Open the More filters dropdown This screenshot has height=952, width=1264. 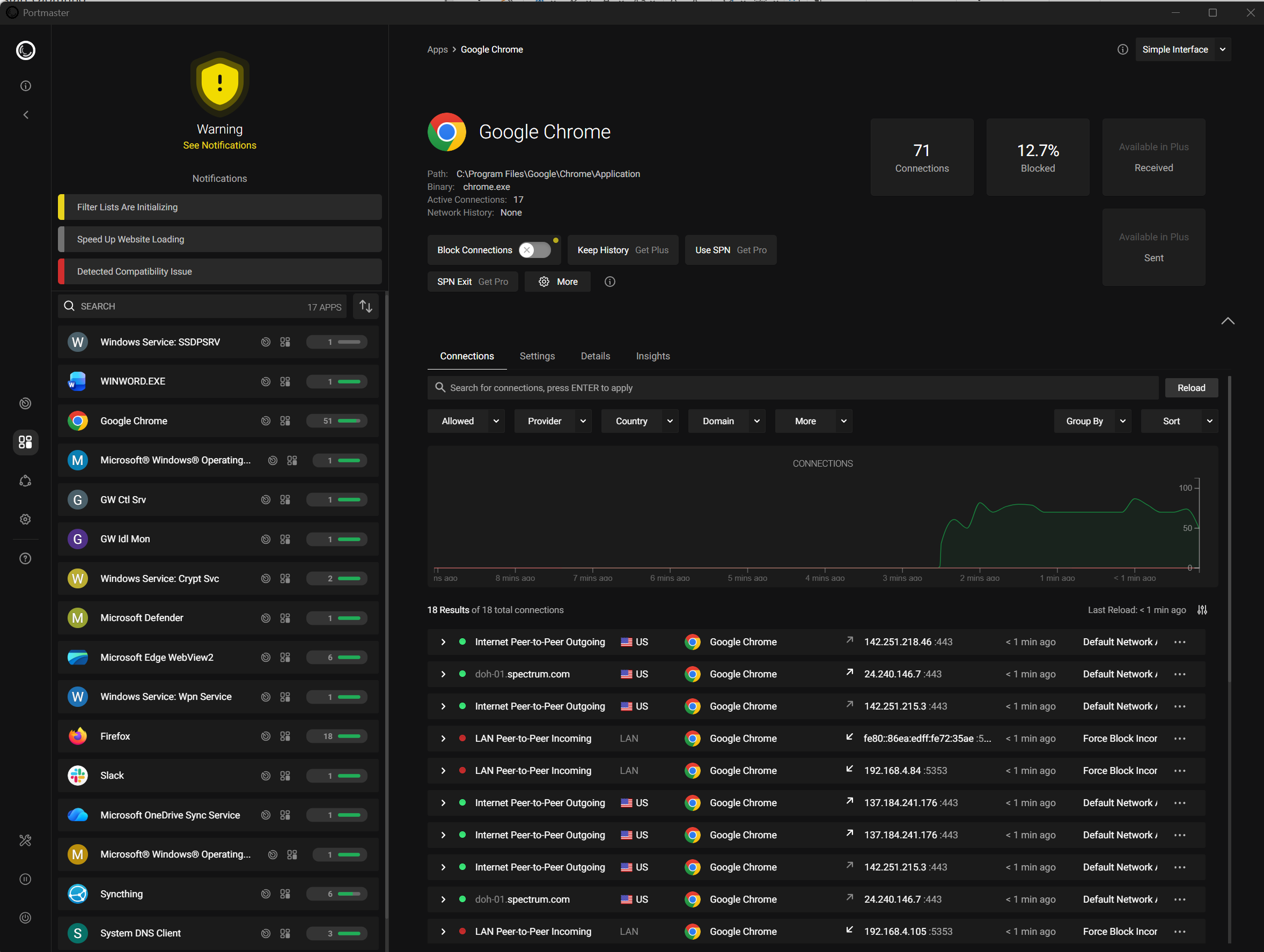(x=813, y=421)
